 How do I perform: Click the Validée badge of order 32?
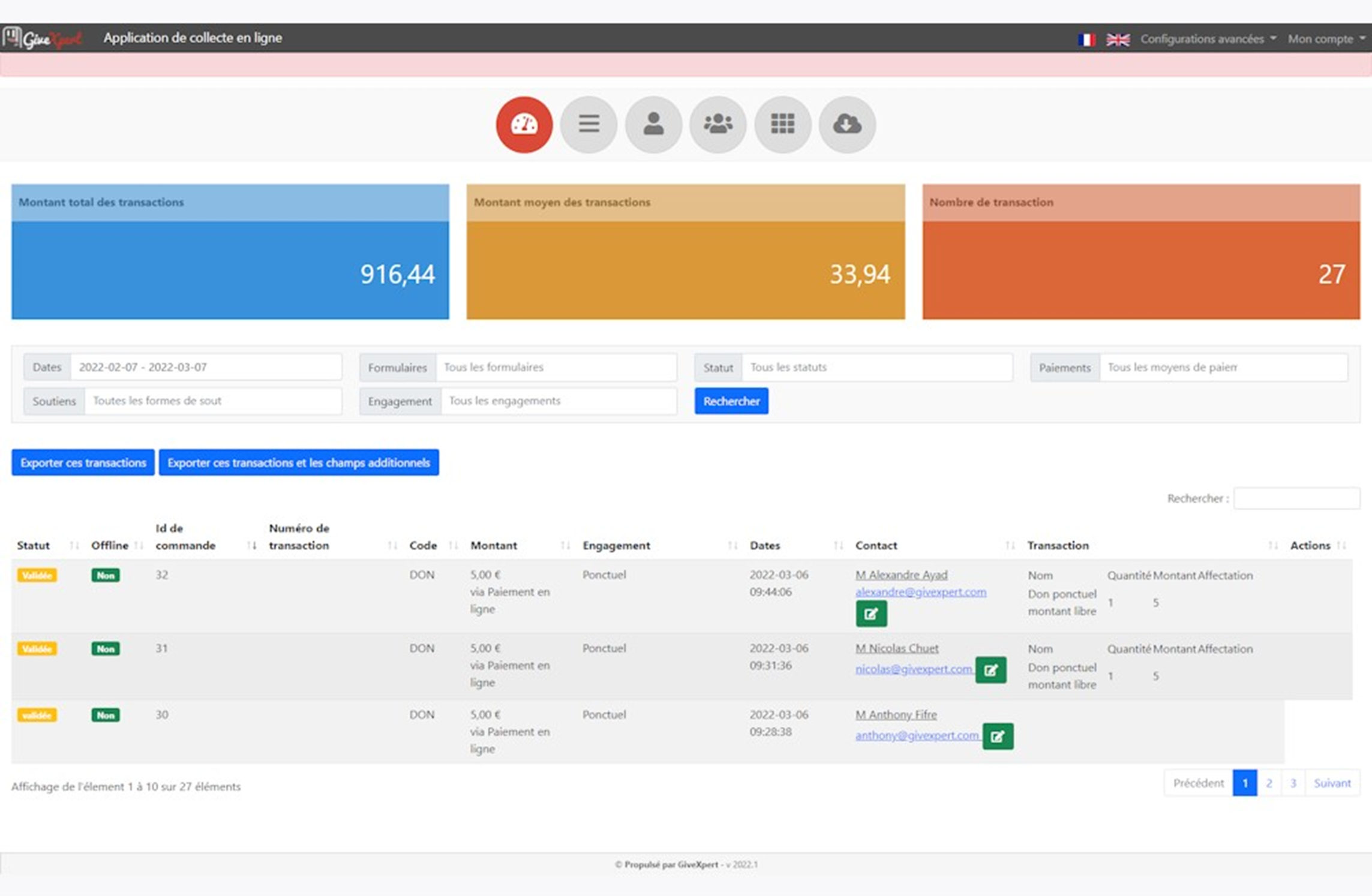coord(37,575)
